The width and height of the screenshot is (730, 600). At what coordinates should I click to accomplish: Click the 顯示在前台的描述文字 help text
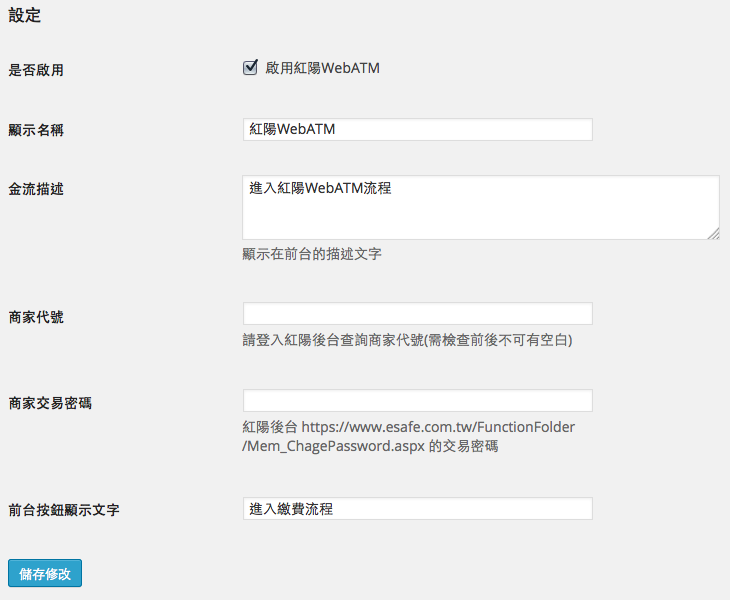coord(312,254)
